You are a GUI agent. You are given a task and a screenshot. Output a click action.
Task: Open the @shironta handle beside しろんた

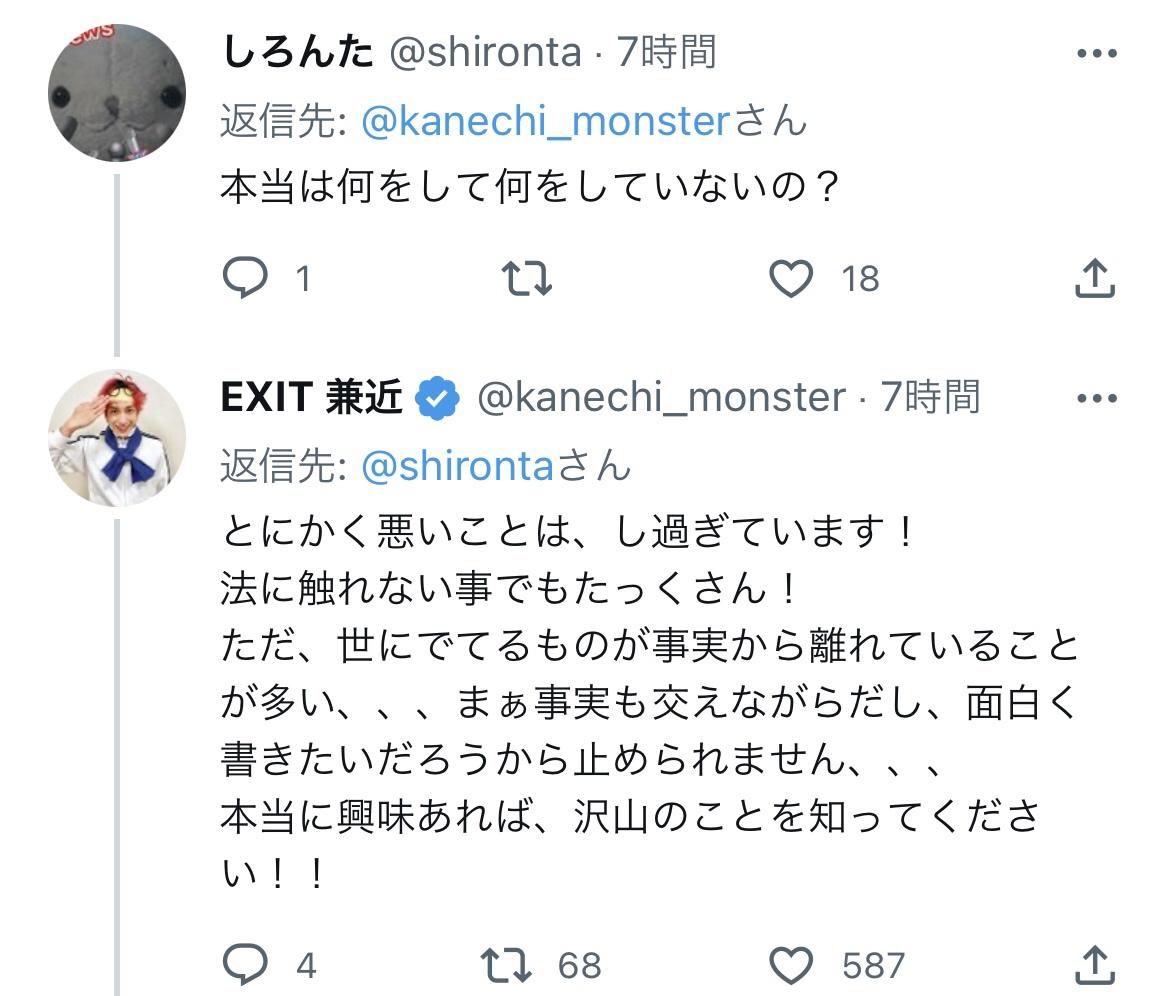pyautogui.click(x=484, y=51)
